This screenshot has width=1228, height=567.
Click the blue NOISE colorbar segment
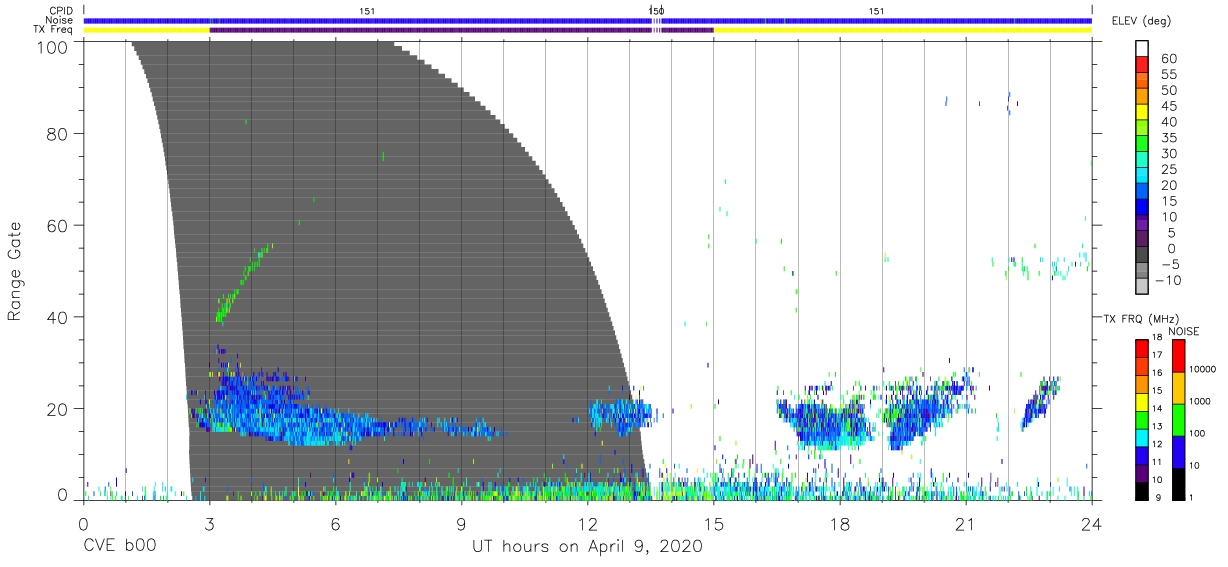(1180, 451)
